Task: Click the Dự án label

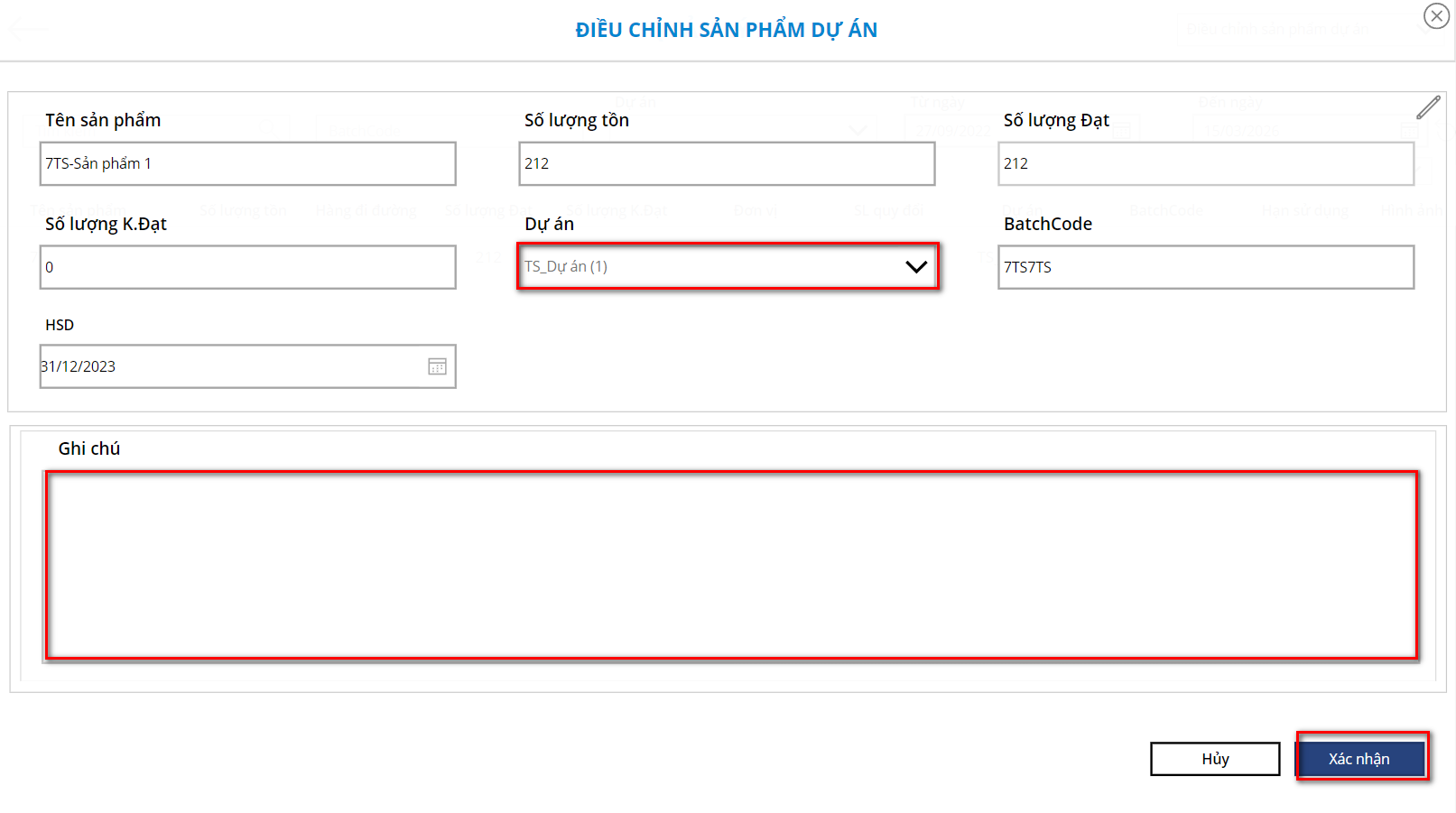Action: 549,224
